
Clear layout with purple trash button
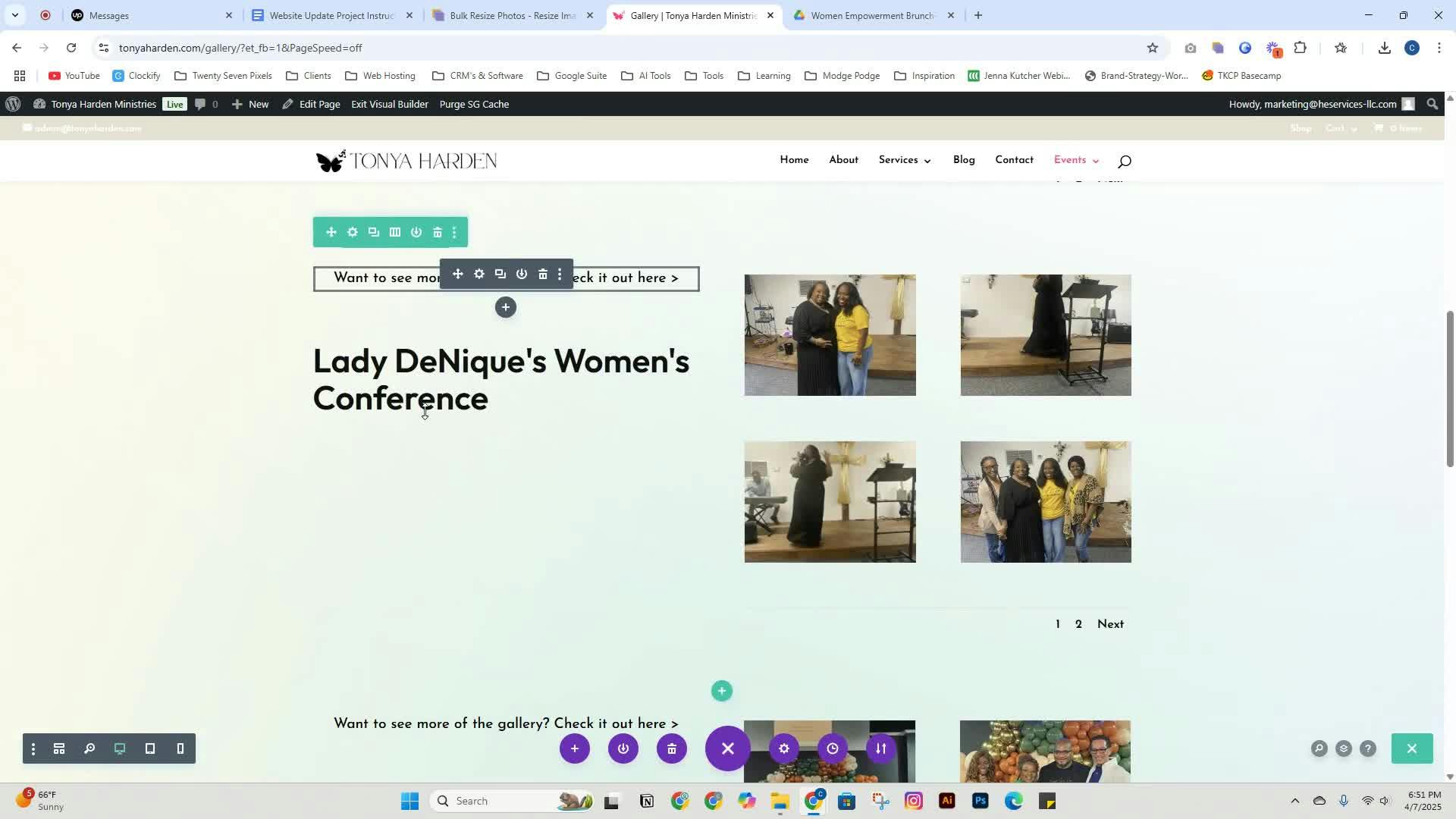(x=672, y=749)
